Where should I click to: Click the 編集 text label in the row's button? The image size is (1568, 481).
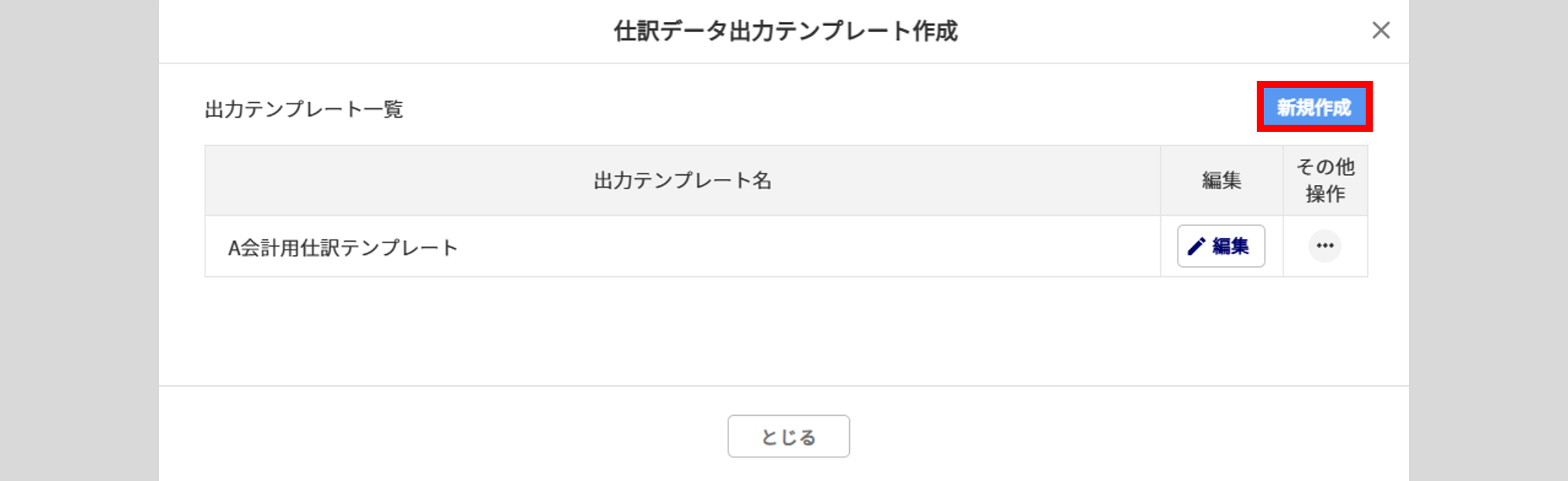click(x=1230, y=246)
